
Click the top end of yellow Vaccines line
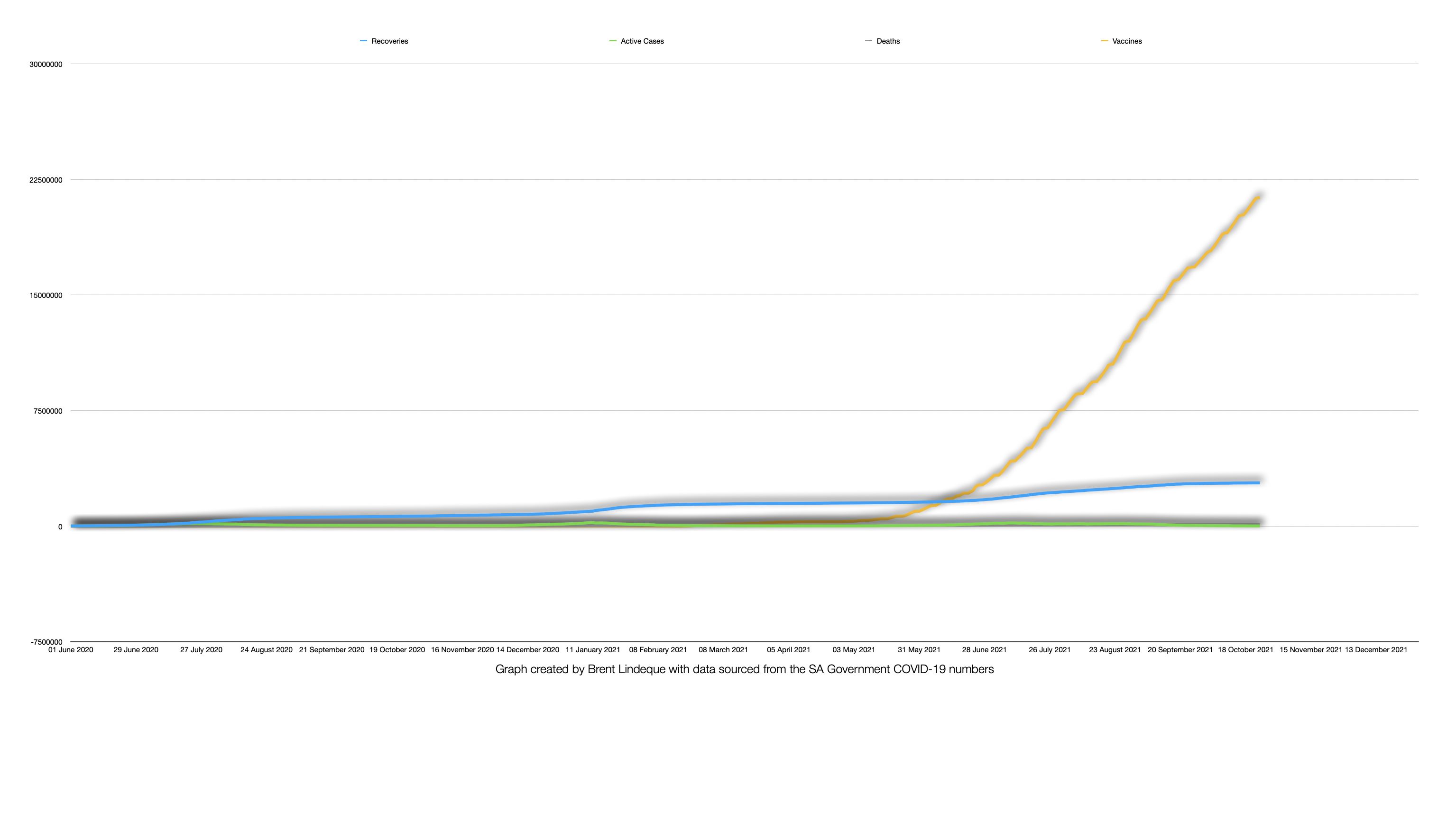(1258, 197)
